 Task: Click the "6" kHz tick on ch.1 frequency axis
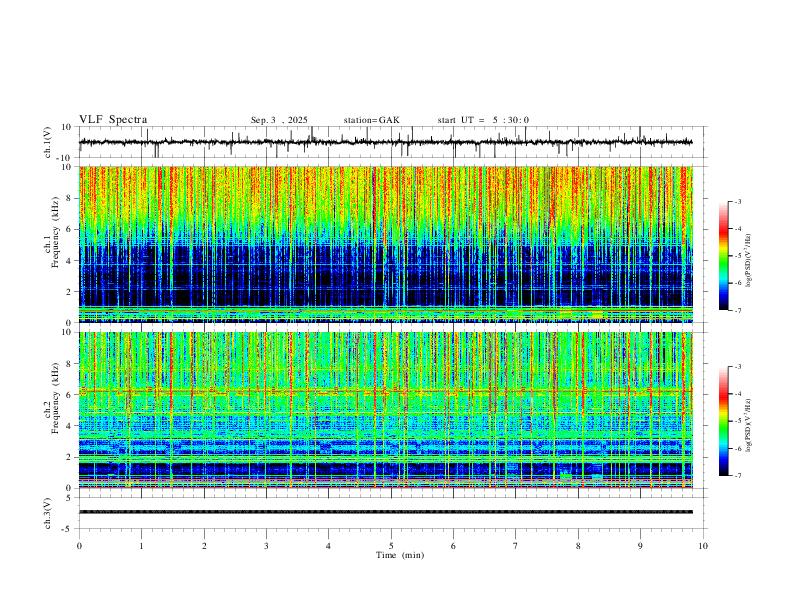coord(69,229)
